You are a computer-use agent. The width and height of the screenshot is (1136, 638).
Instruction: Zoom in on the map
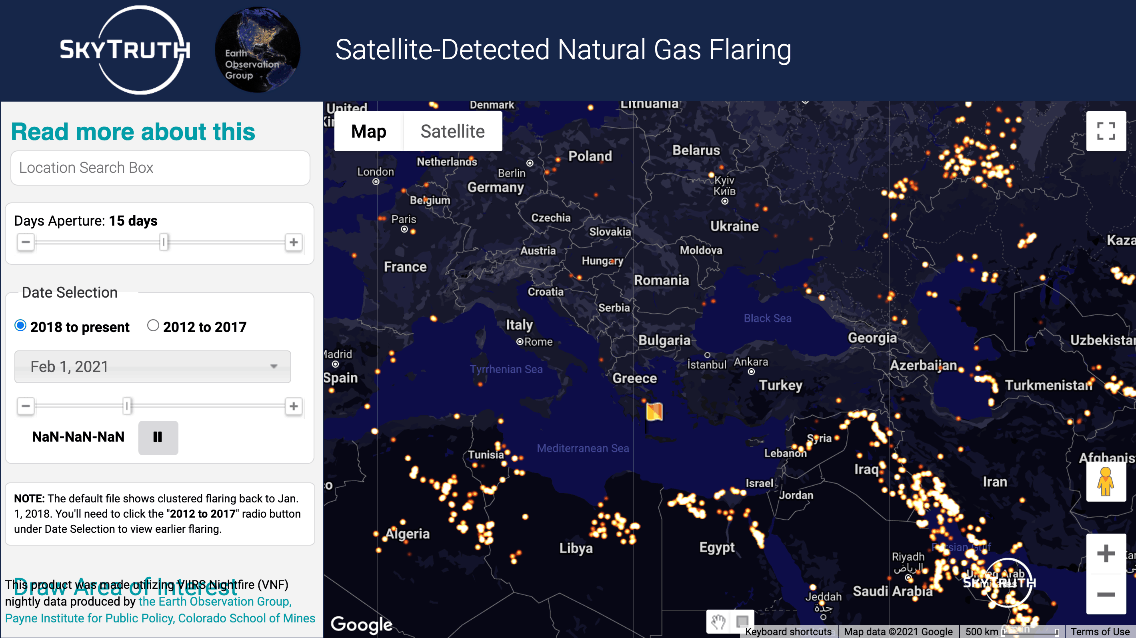coord(1106,554)
